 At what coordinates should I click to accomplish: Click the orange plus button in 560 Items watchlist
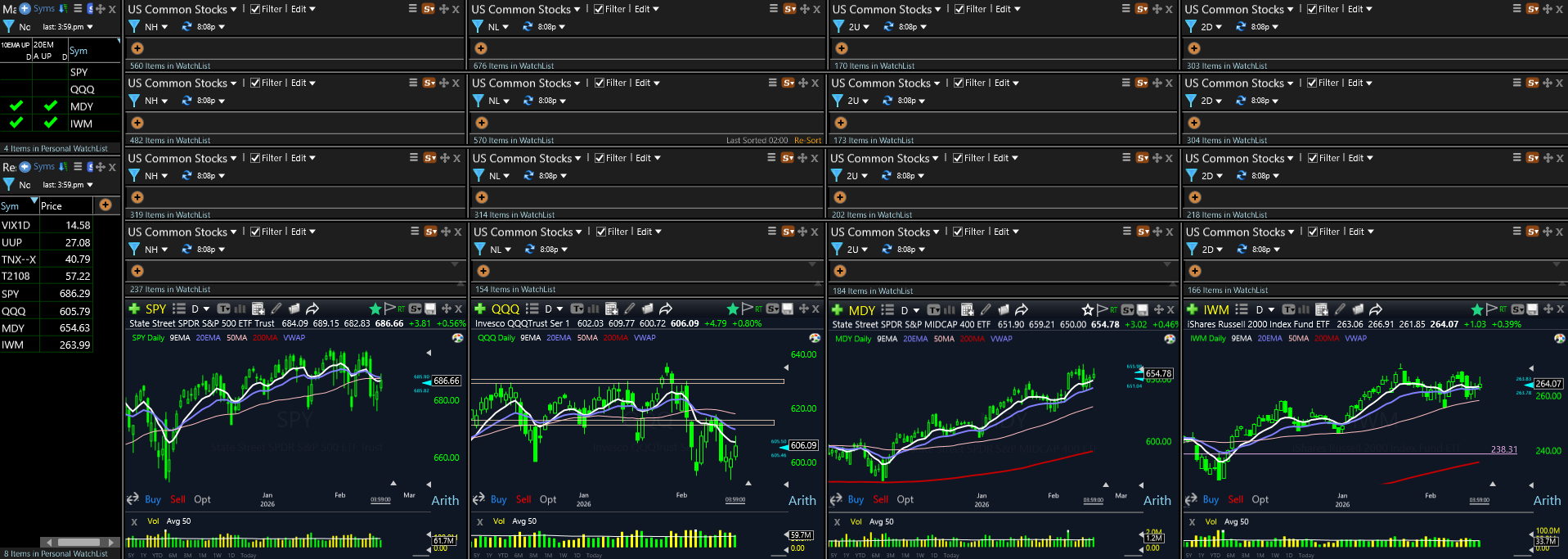pos(137,48)
